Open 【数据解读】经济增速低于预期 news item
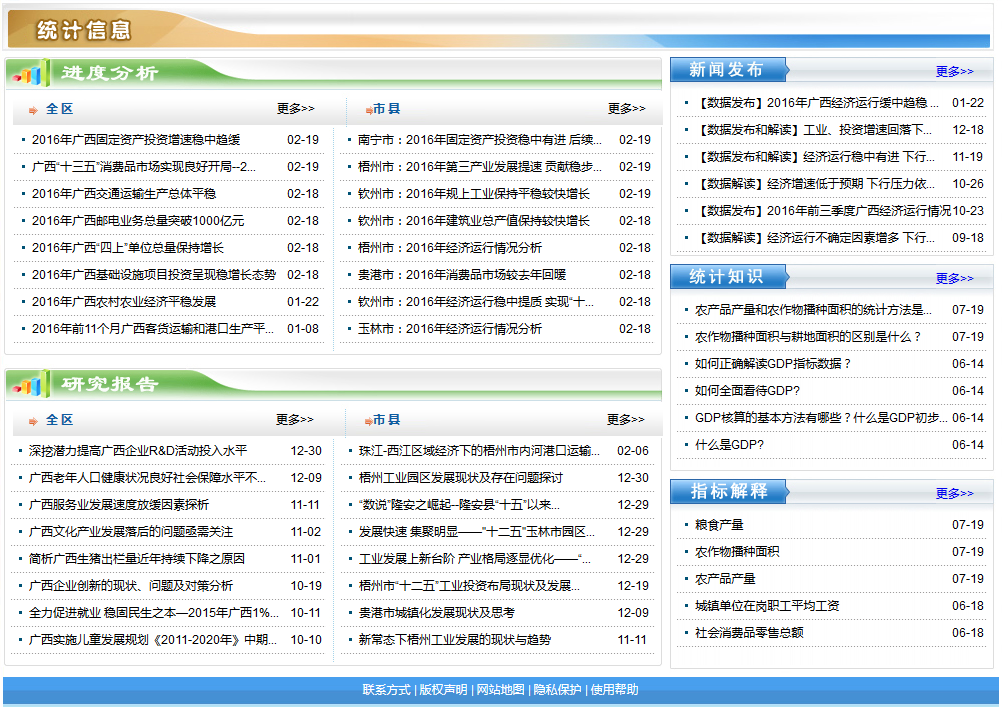Image resolution: width=1002 pixels, height=707 pixels. (815, 183)
